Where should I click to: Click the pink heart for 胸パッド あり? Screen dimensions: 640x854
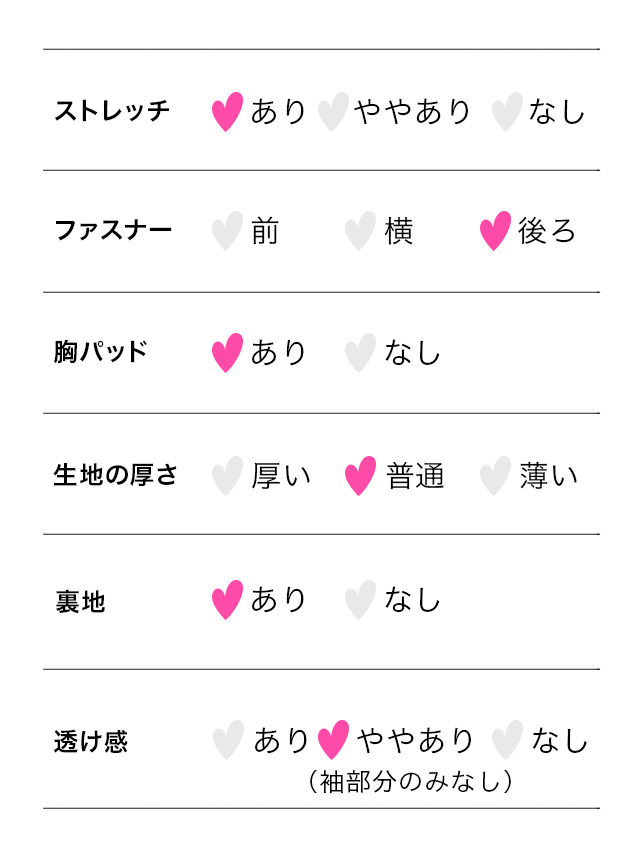[x=228, y=352]
